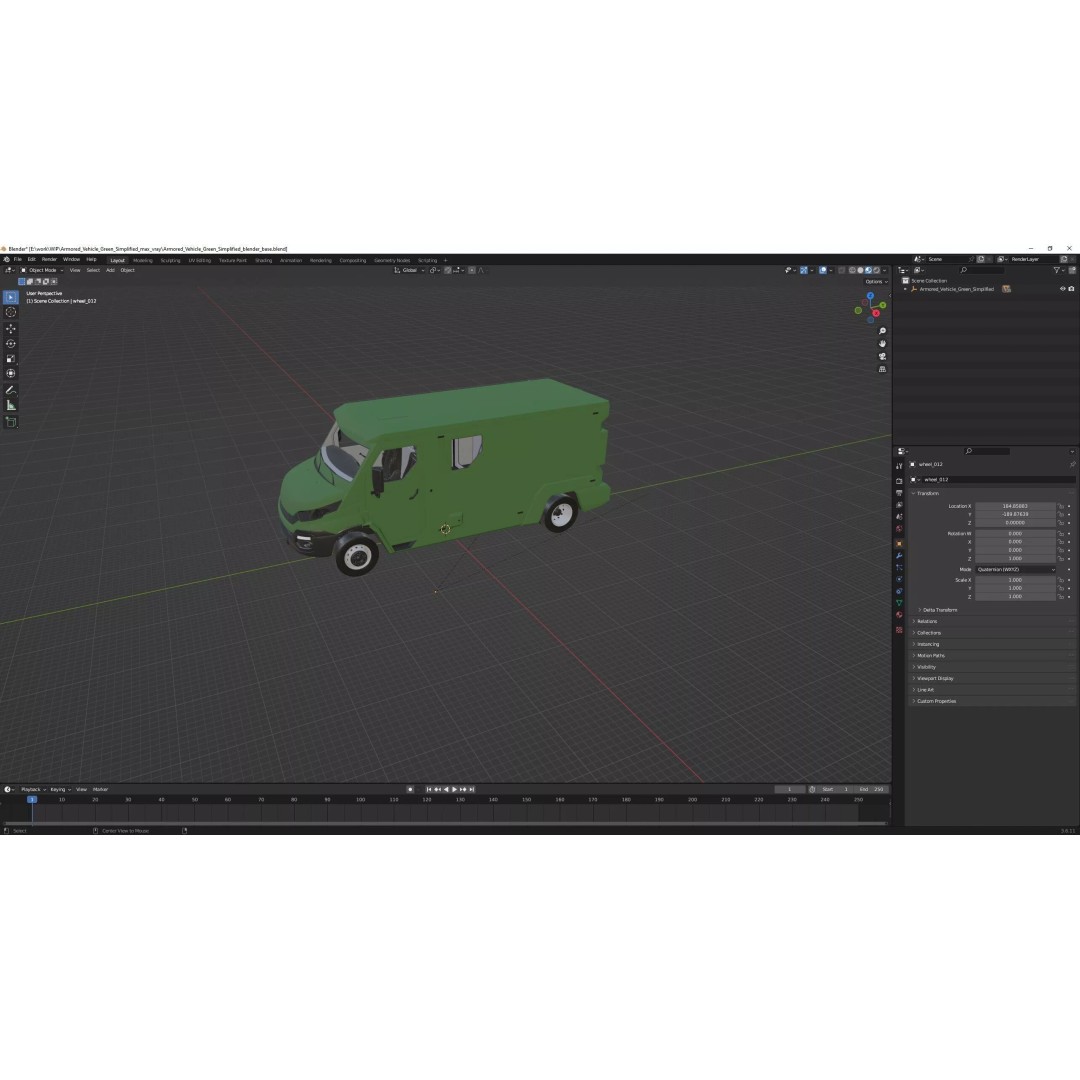Open the Object Data properties tab
The image size is (1080, 1080).
tap(899, 603)
